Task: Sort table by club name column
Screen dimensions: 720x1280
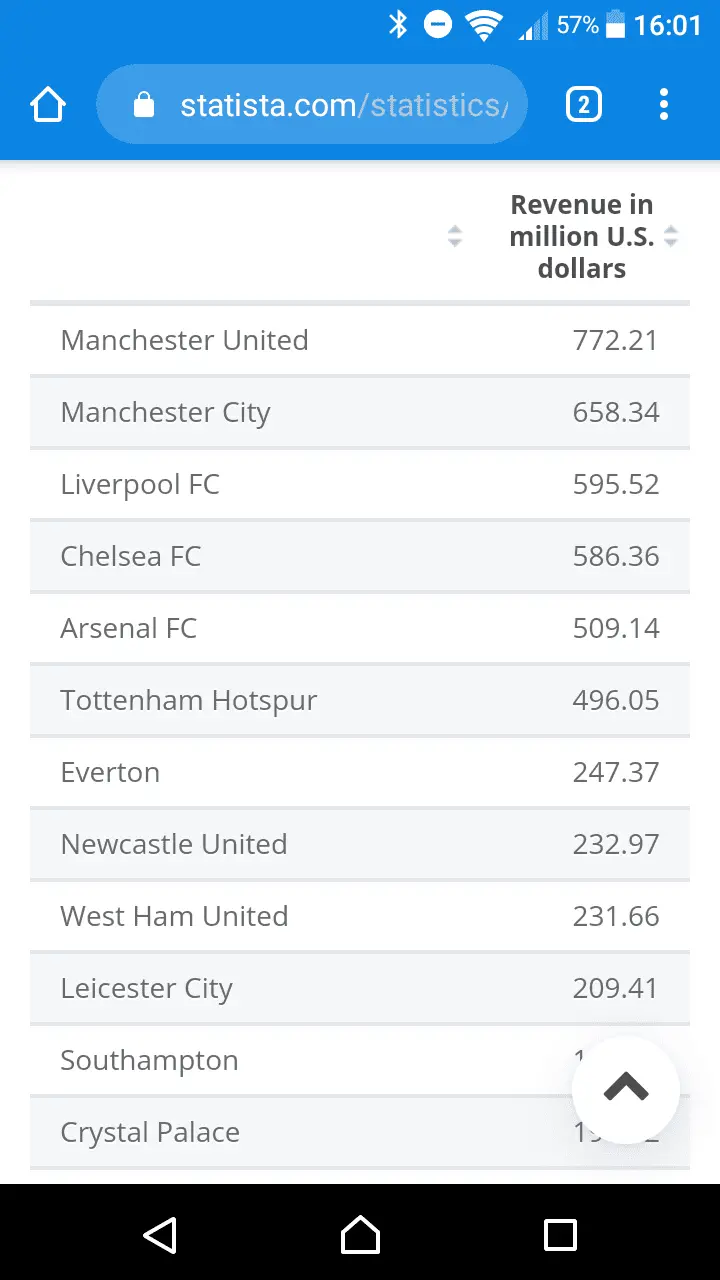Action: click(x=455, y=237)
